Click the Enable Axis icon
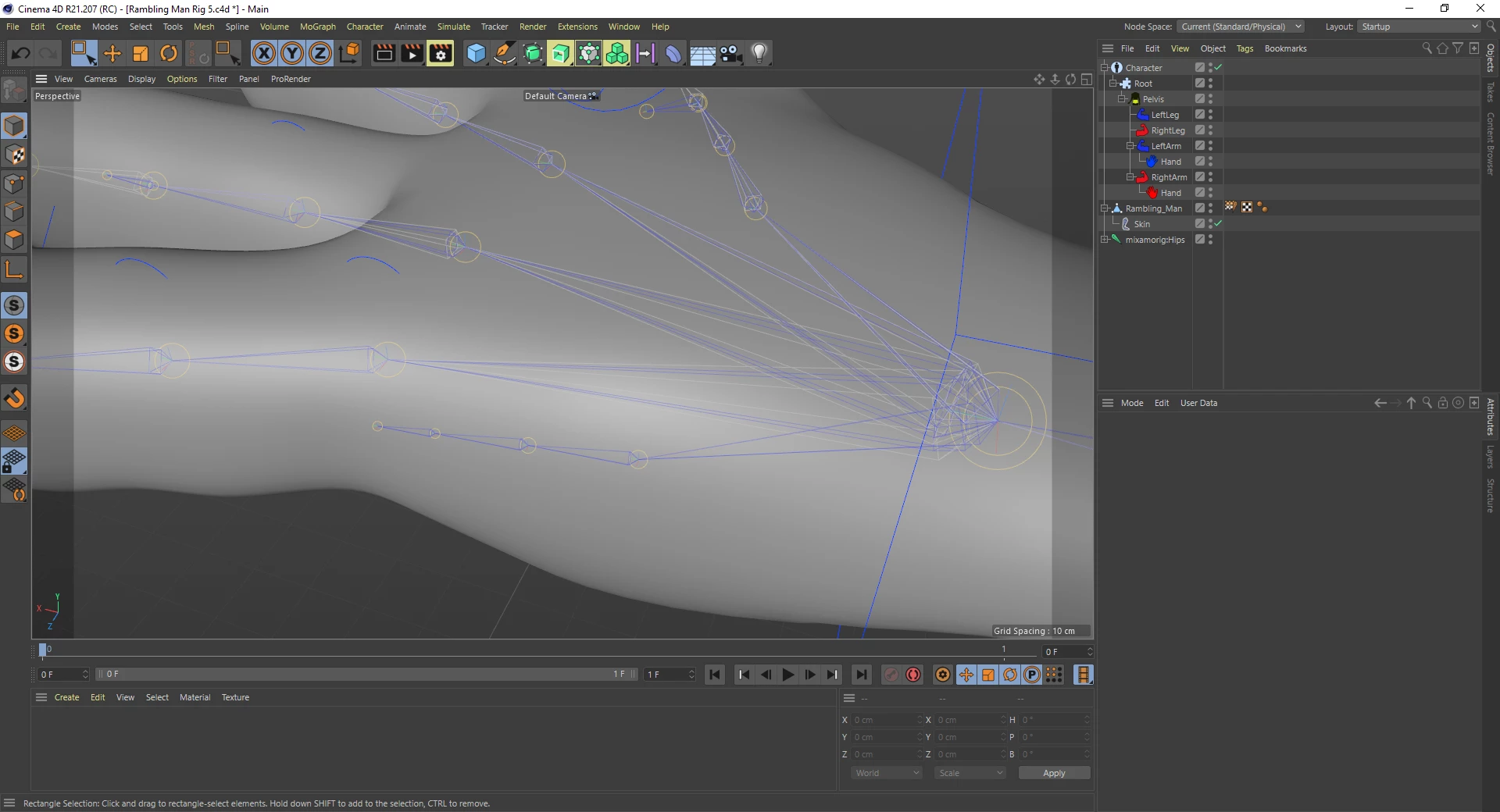1500x812 pixels. (14, 271)
